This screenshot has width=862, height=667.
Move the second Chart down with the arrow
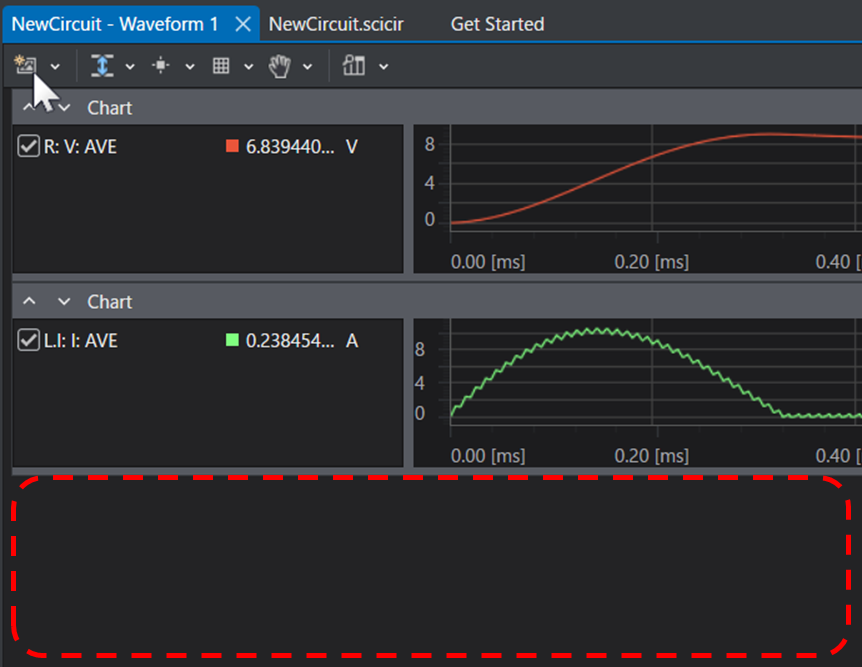64,301
